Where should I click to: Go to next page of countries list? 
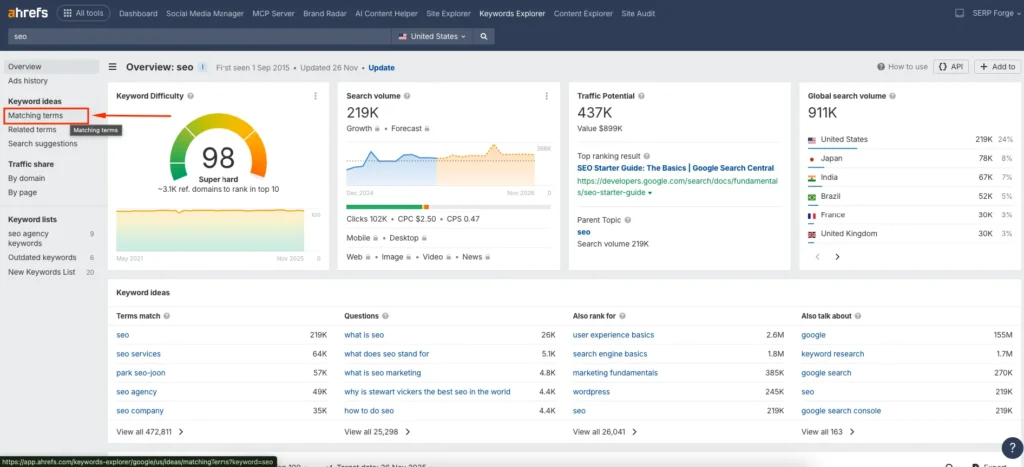[837, 257]
